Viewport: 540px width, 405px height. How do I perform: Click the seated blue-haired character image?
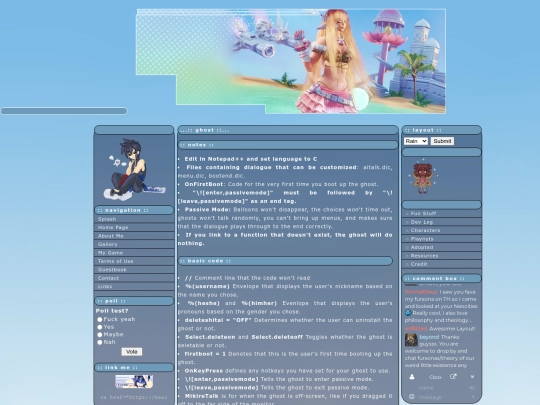click(134, 169)
